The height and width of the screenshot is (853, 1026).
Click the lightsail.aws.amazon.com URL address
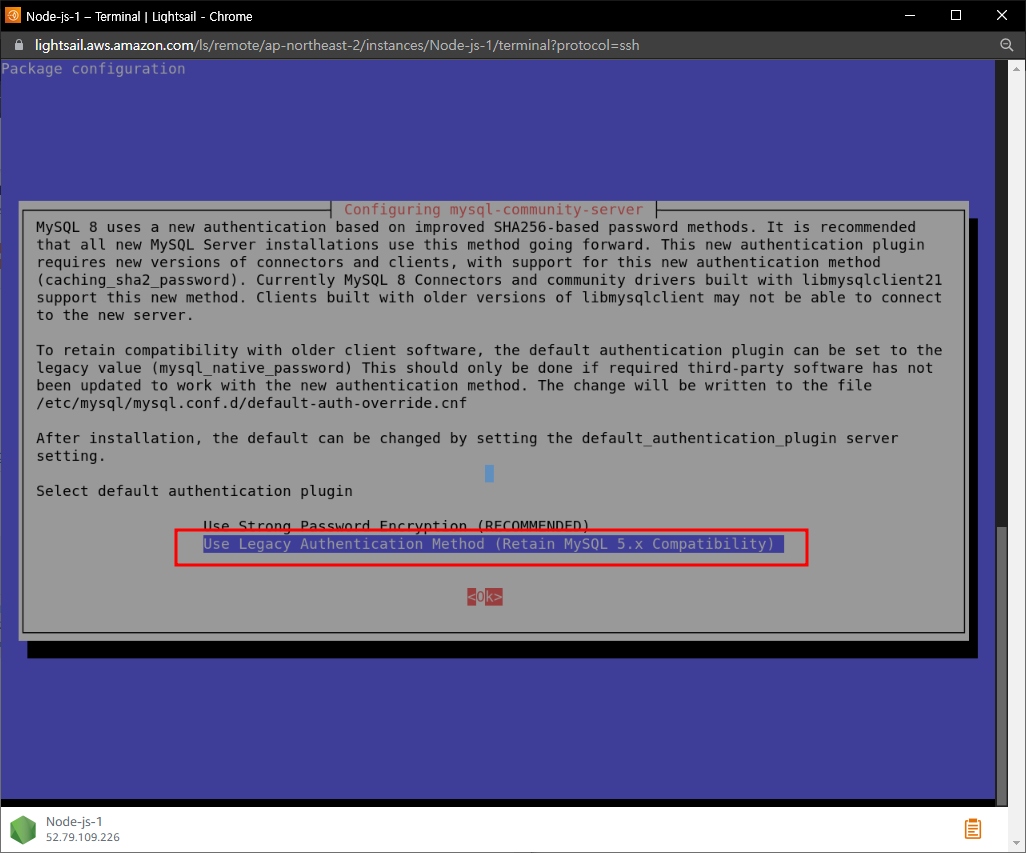(337, 45)
